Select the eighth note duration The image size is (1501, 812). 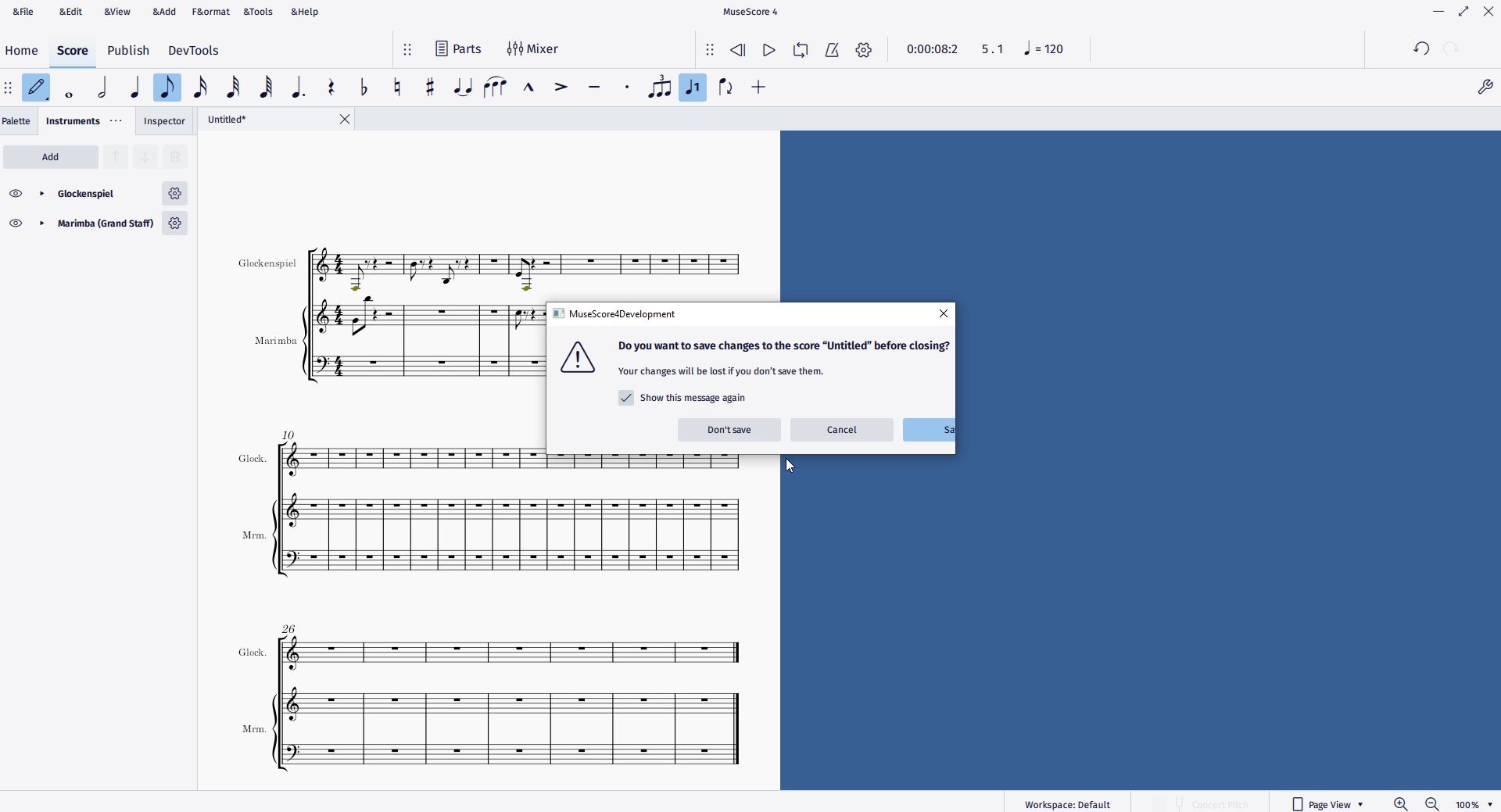[x=167, y=88]
